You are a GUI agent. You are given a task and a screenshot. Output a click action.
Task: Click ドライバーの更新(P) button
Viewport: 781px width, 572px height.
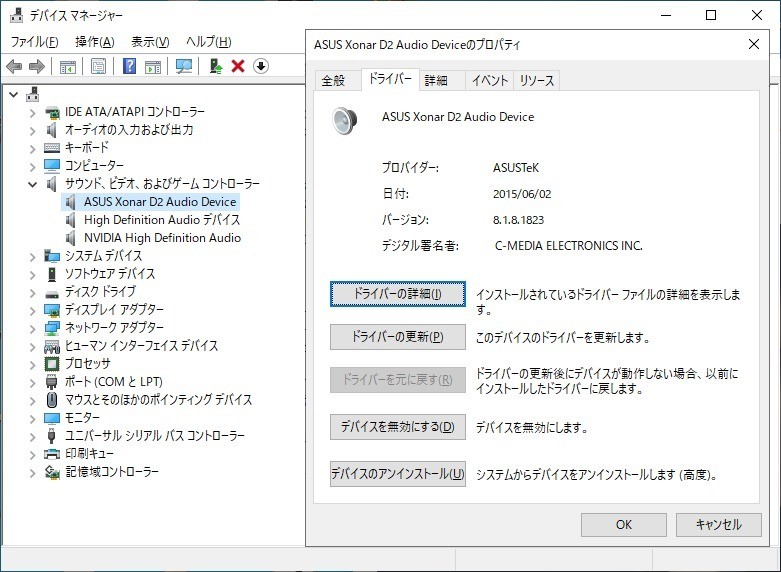click(x=397, y=337)
